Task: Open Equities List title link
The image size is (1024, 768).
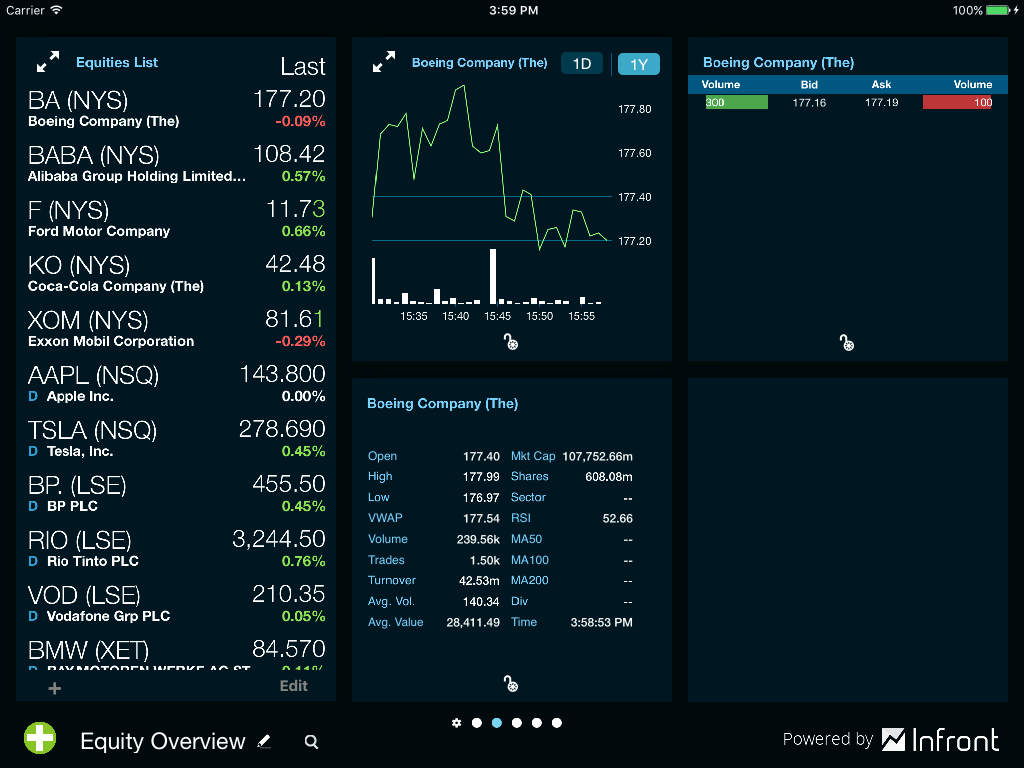Action: pyautogui.click(x=117, y=62)
